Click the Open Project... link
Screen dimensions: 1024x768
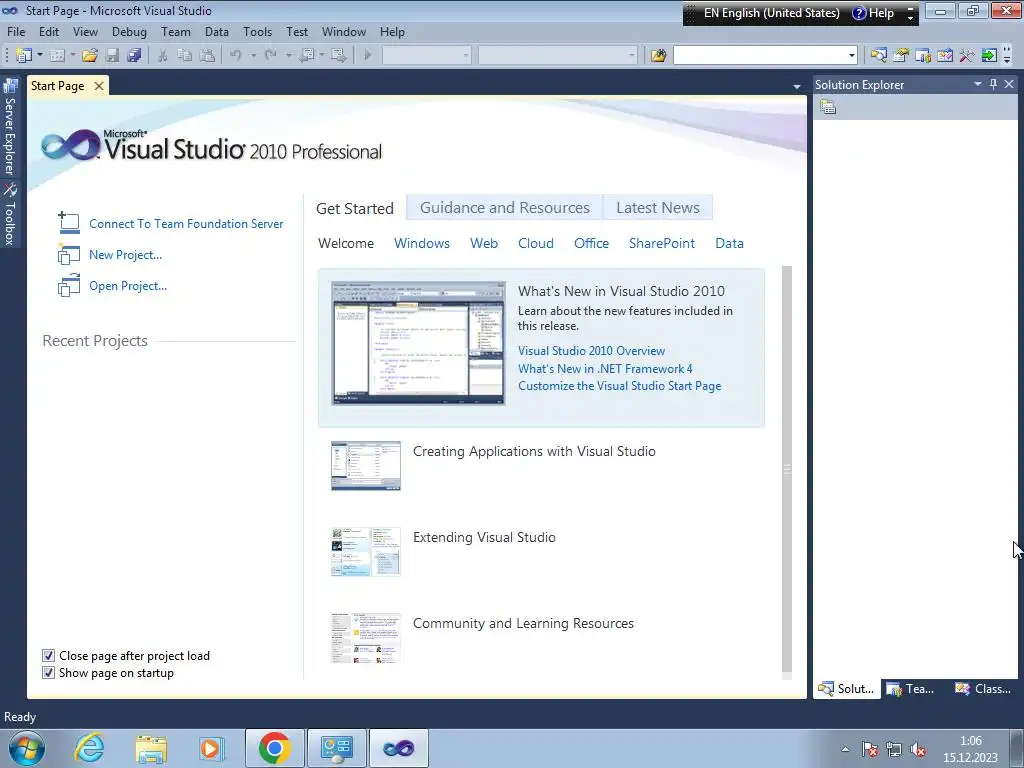(128, 285)
